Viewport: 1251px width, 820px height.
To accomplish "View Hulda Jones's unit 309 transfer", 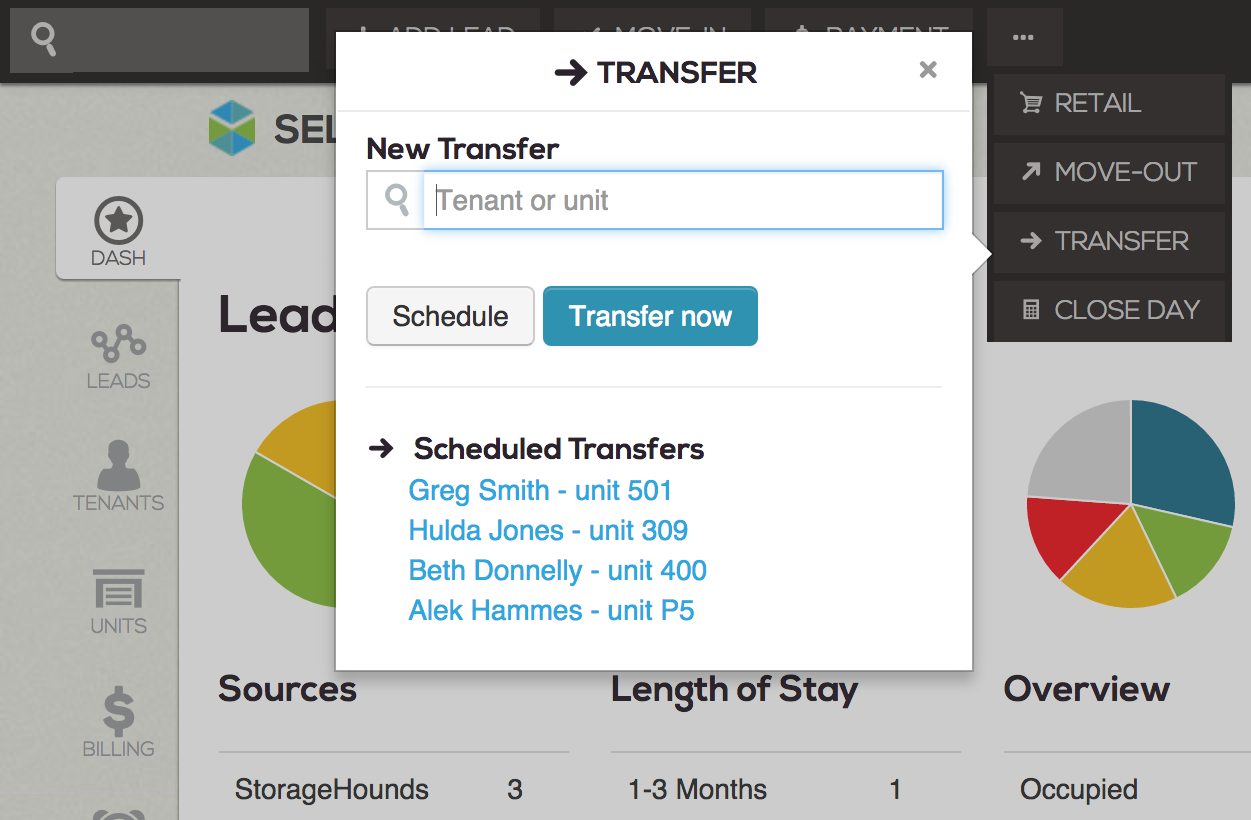I will 548,530.
